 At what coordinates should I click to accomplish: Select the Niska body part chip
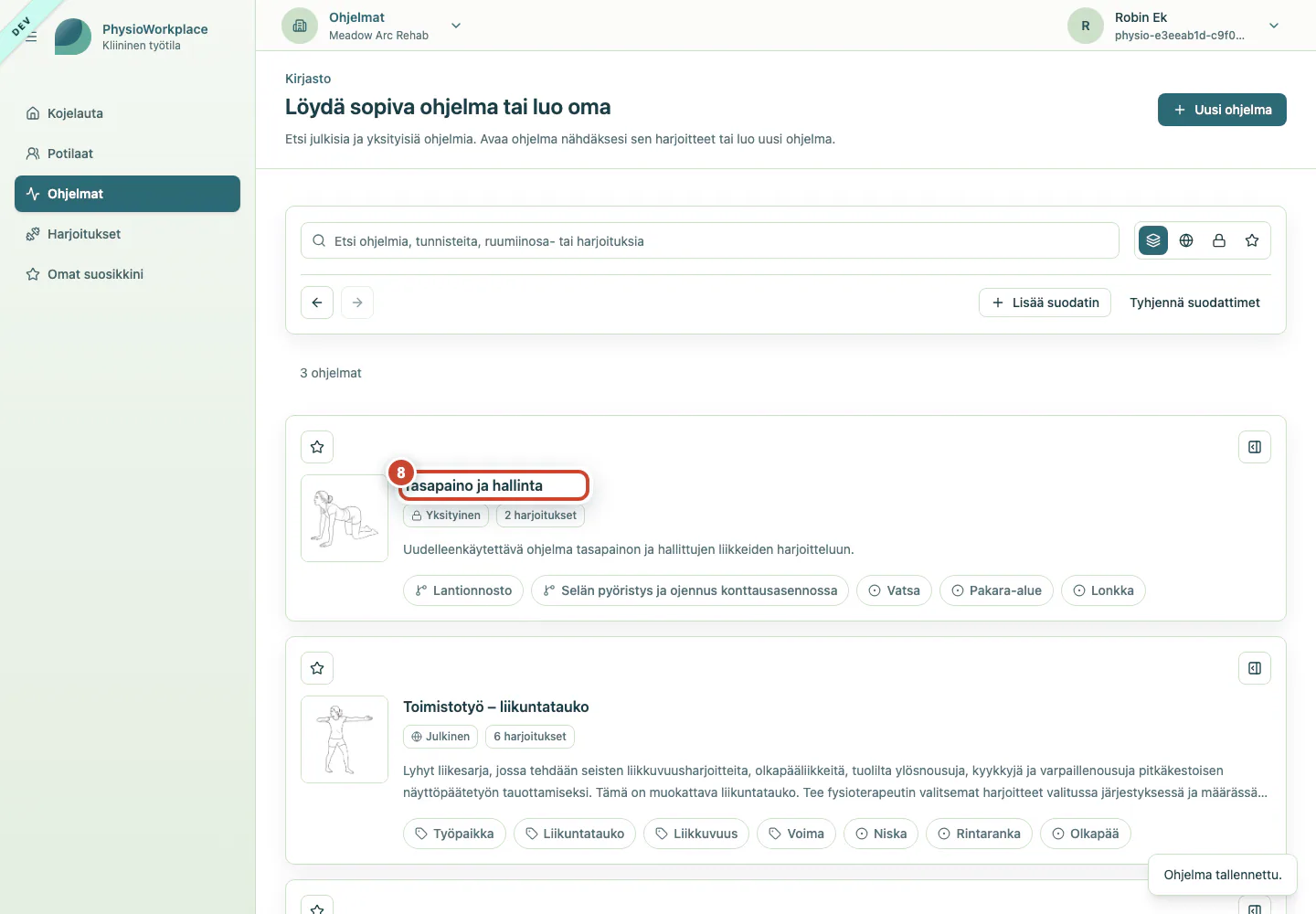(881, 834)
